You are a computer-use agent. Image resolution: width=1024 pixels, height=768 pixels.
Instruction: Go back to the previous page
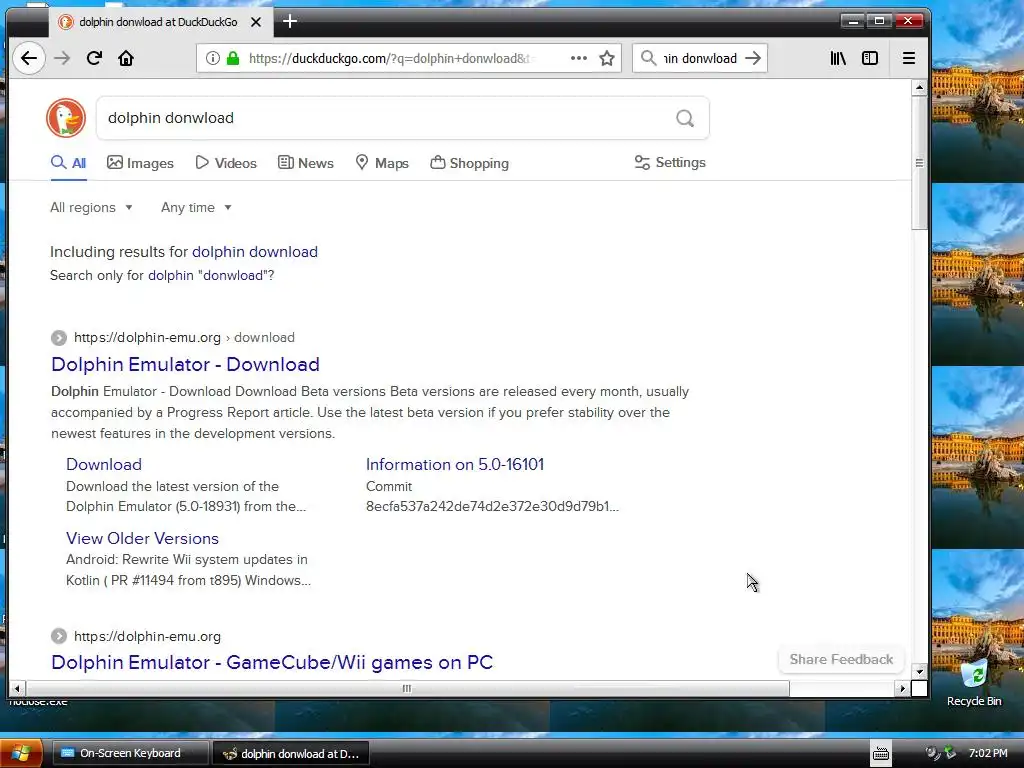tap(29, 58)
